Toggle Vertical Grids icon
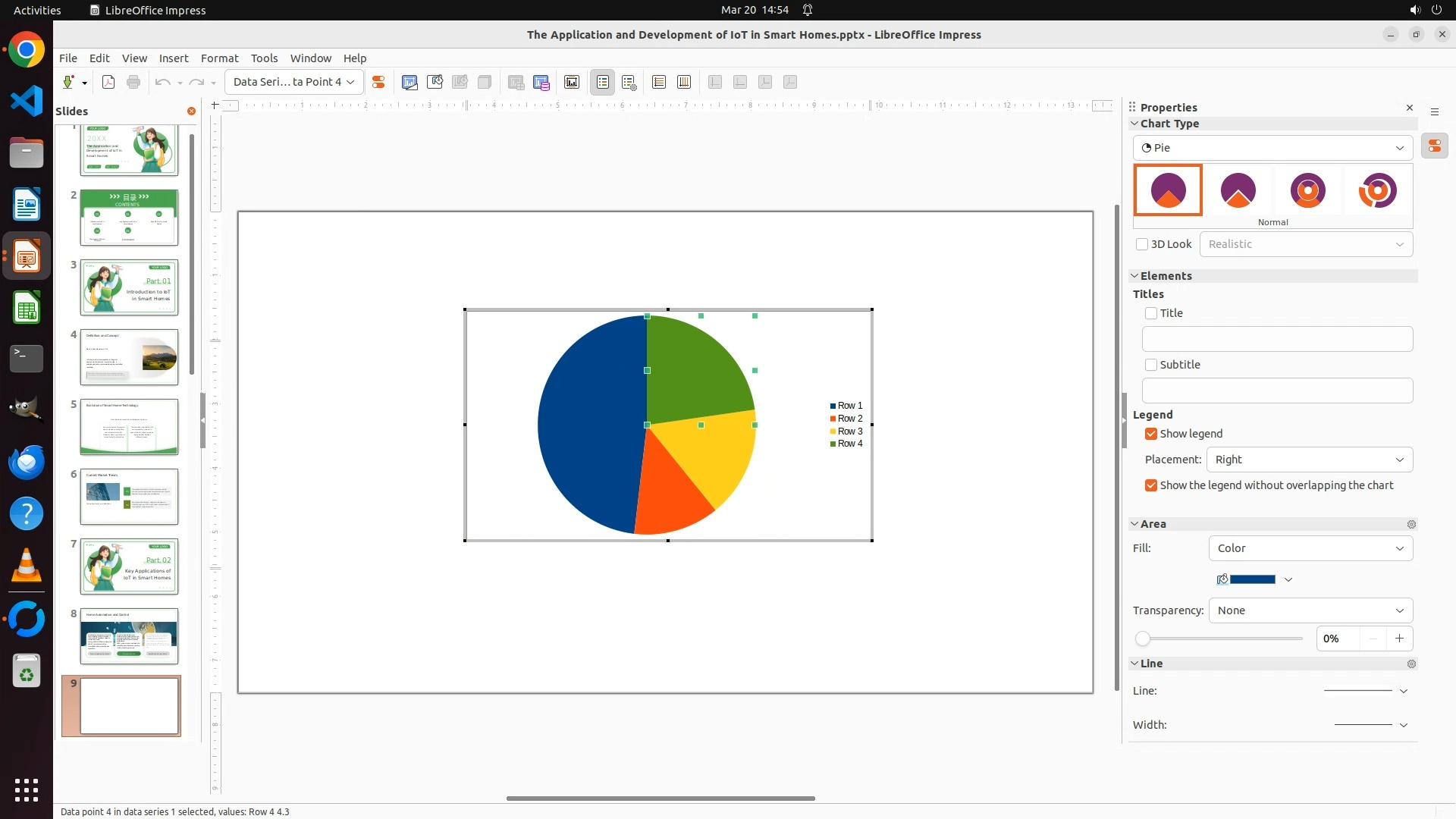The height and width of the screenshot is (819, 1456). click(684, 82)
